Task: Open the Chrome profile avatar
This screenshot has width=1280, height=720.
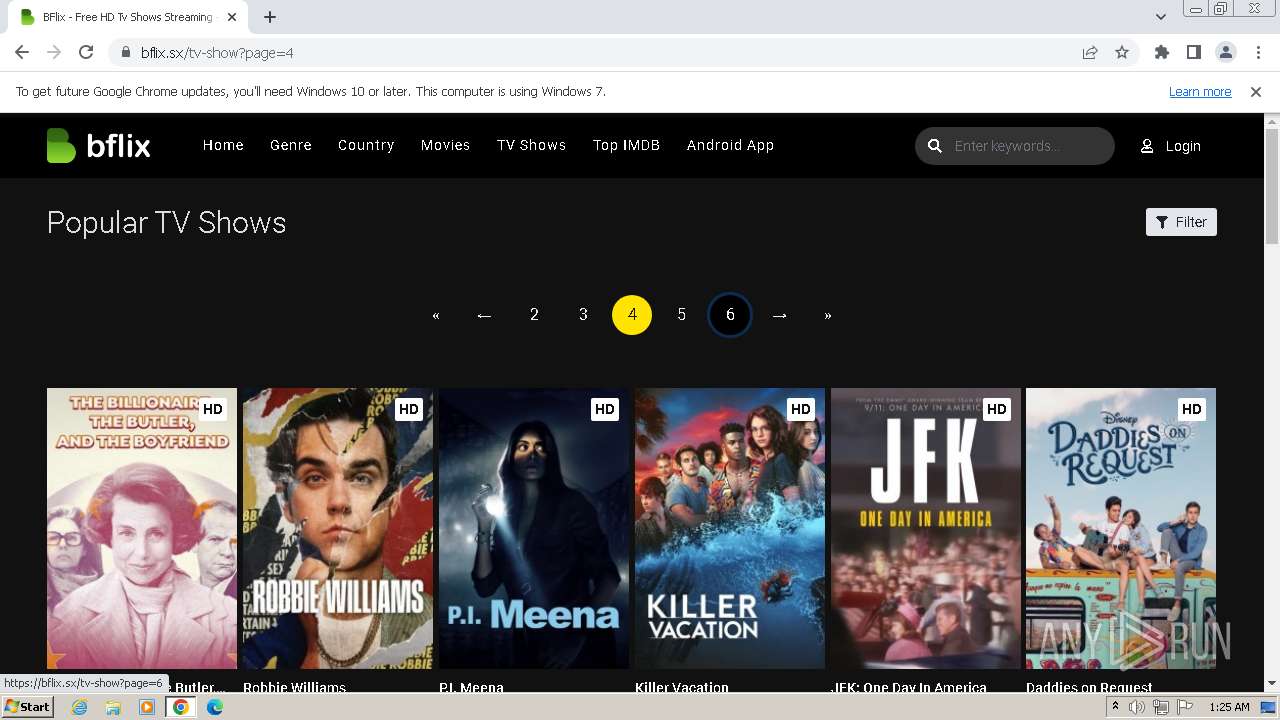Action: tap(1226, 53)
